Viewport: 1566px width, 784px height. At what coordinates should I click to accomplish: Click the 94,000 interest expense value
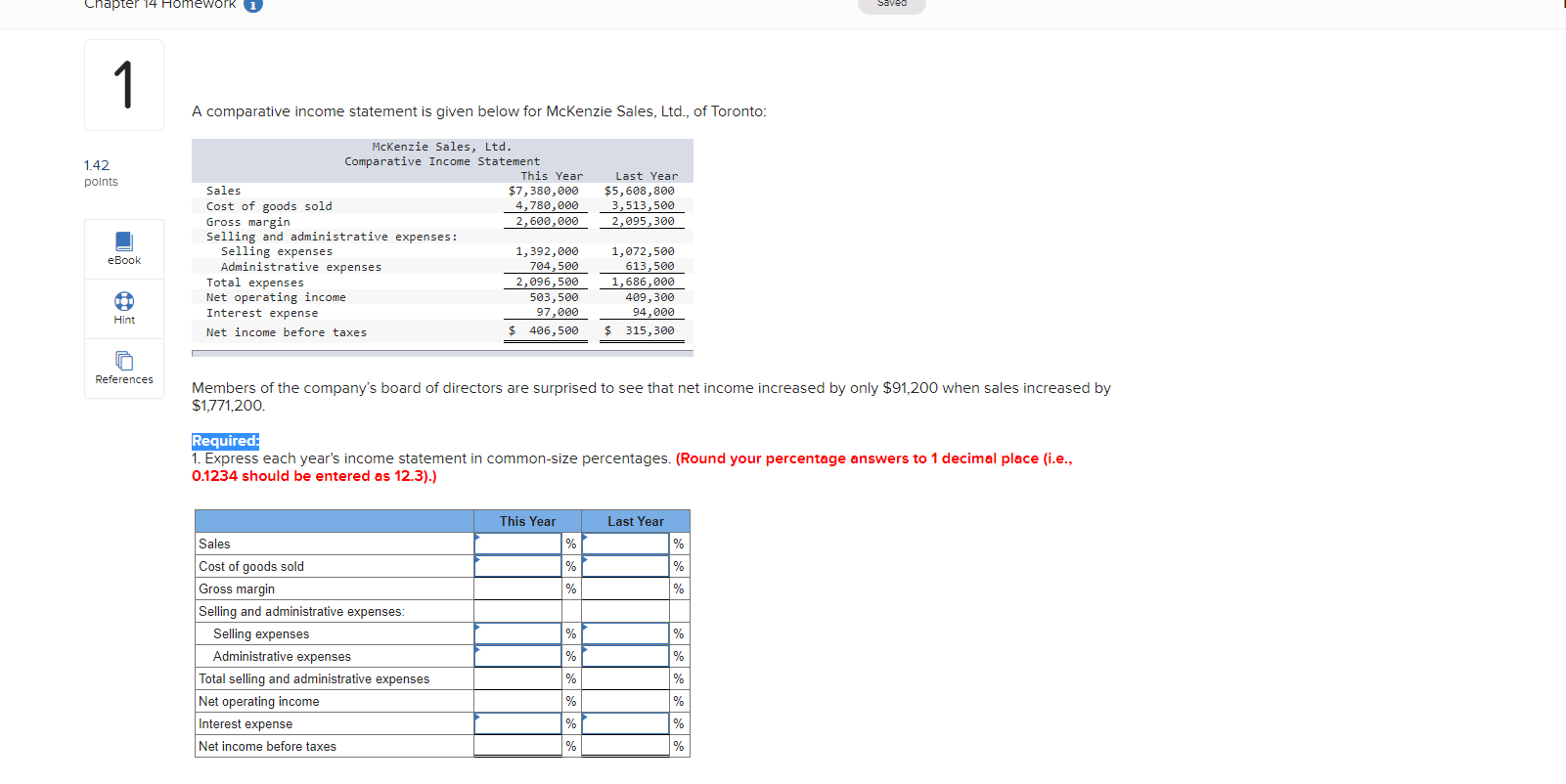coord(653,312)
